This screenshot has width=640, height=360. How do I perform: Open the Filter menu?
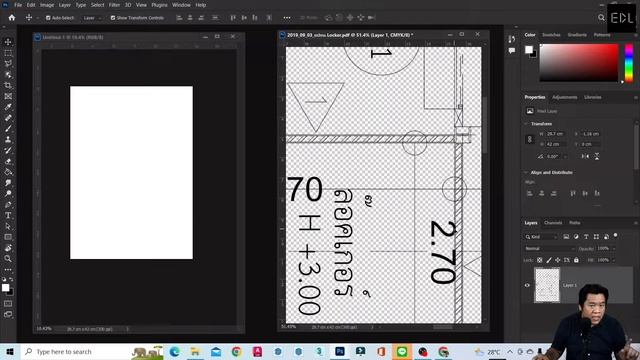pyautogui.click(x=114, y=5)
